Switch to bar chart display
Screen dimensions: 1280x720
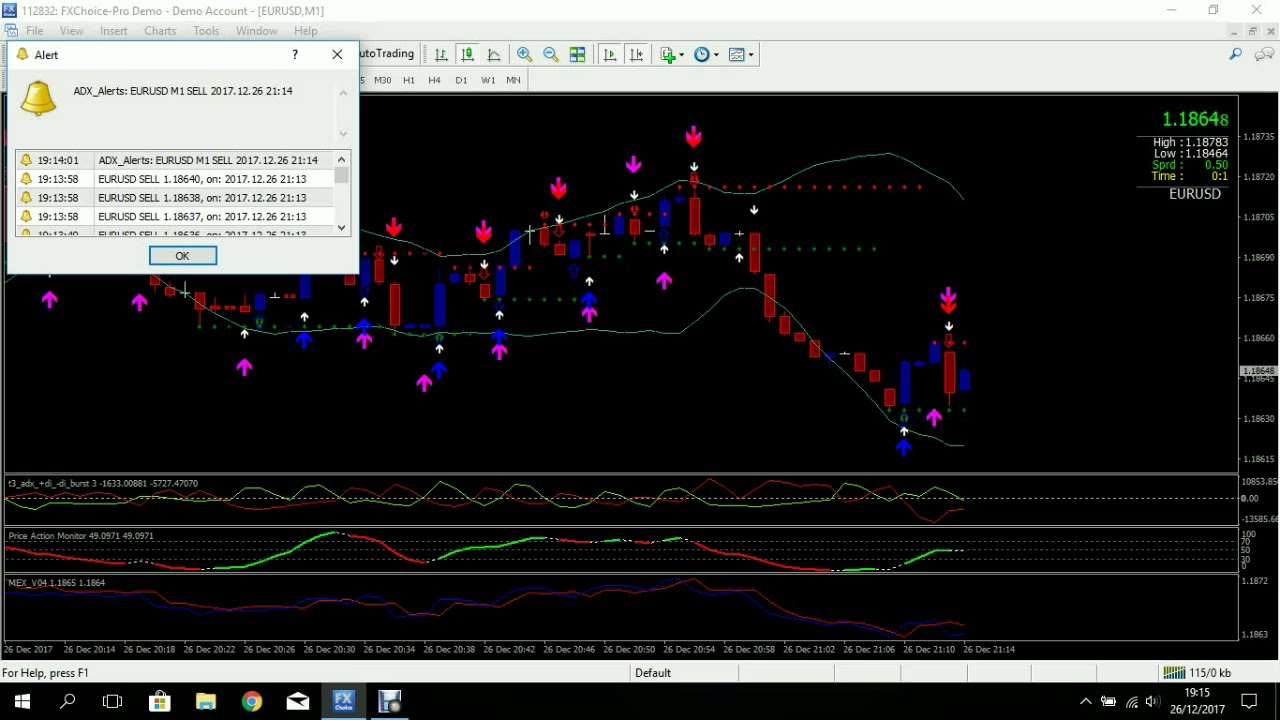tap(441, 55)
